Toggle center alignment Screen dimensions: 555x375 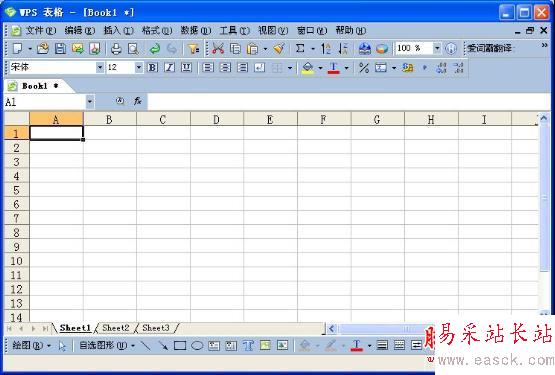pos(225,67)
